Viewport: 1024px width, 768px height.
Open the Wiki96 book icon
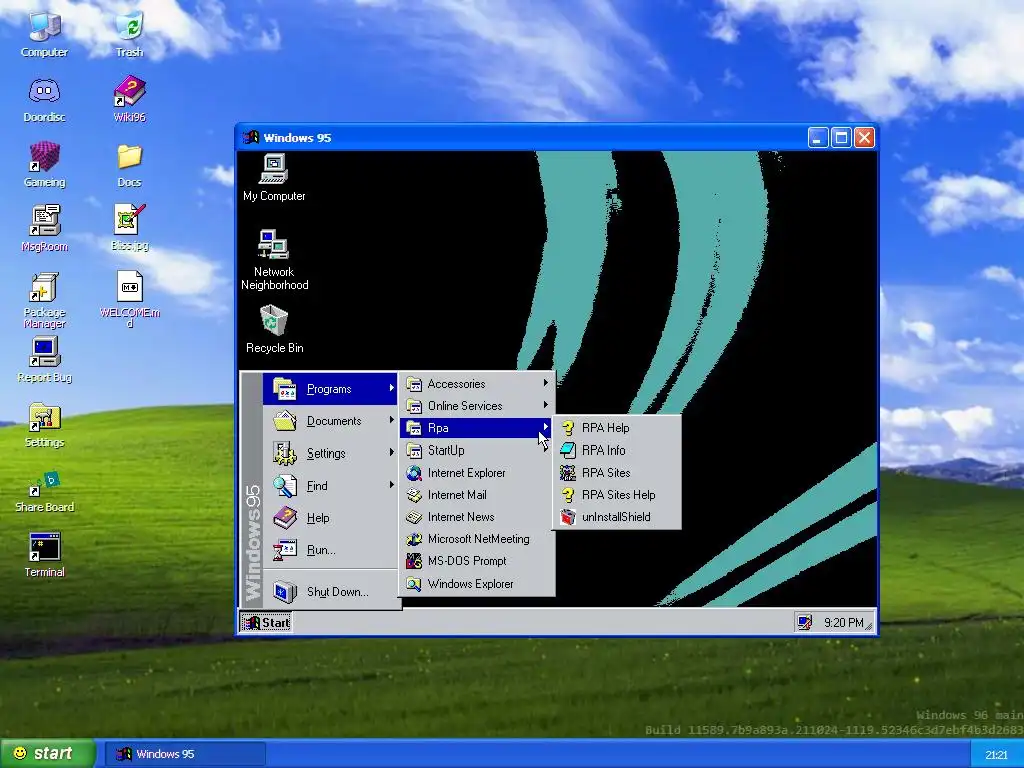[129, 100]
